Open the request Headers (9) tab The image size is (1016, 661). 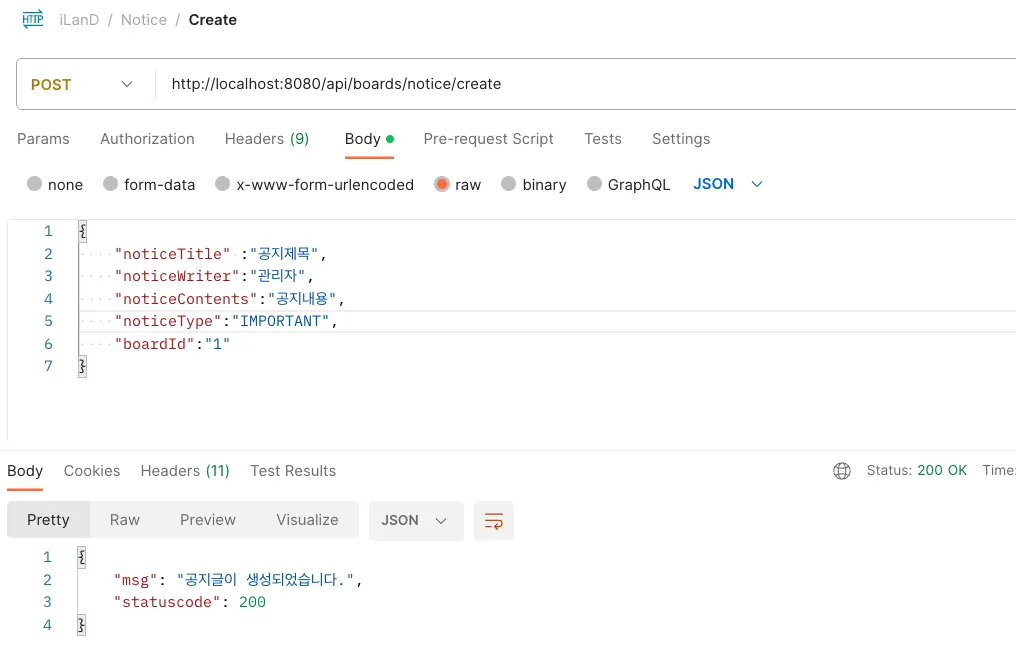pos(266,139)
